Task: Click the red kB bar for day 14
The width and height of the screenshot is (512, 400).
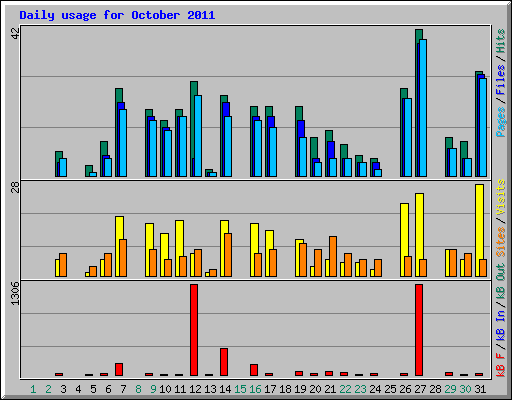Action: click(224, 362)
